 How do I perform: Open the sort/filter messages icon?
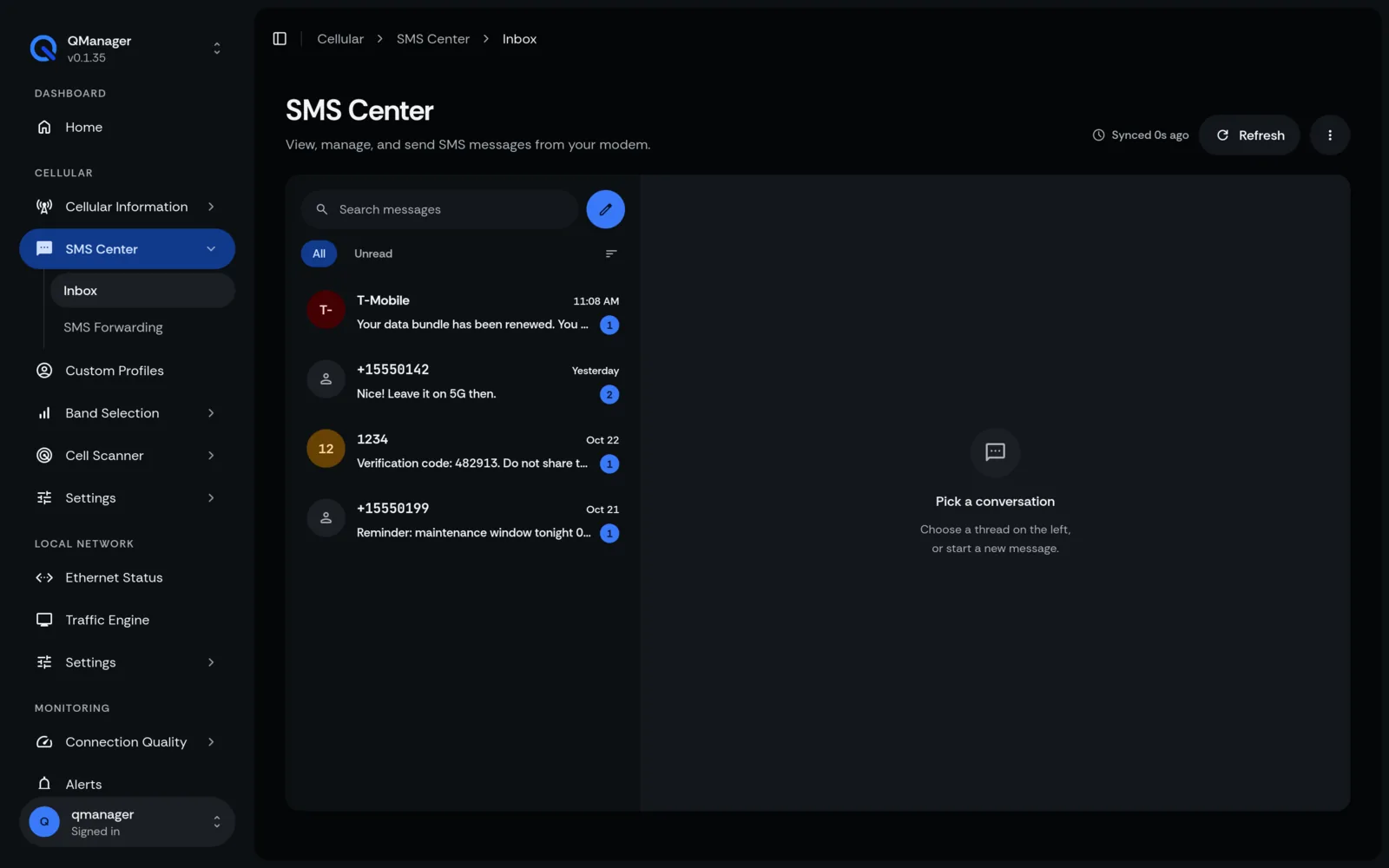[x=611, y=253]
